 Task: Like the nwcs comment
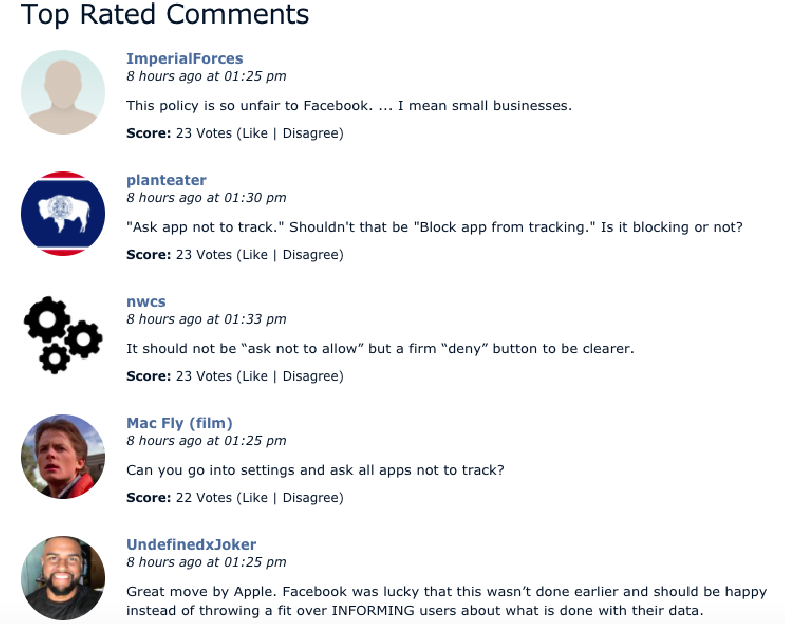click(254, 377)
